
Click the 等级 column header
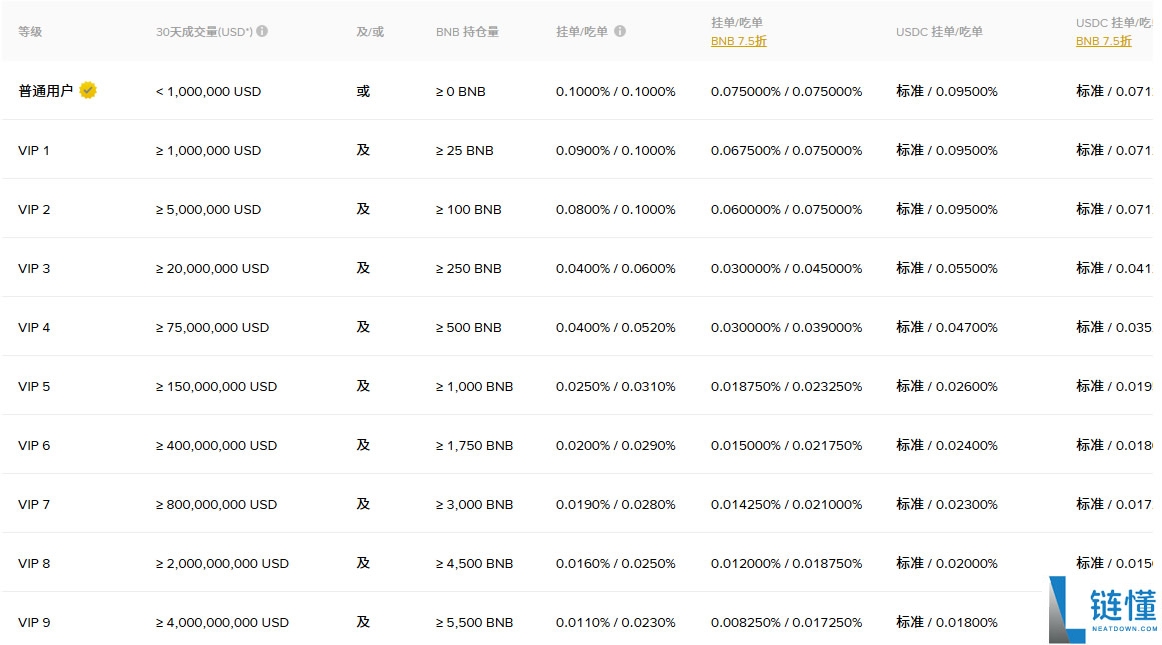click(30, 32)
